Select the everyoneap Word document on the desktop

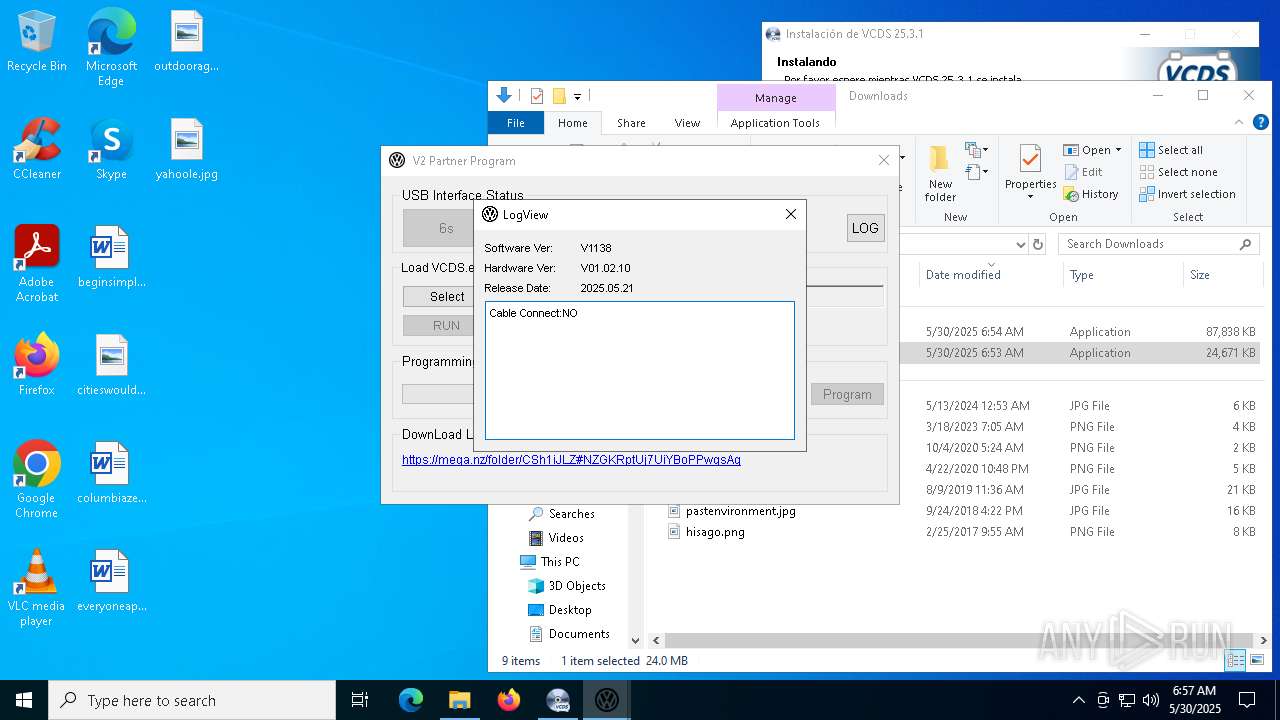click(x=111, y=581)
